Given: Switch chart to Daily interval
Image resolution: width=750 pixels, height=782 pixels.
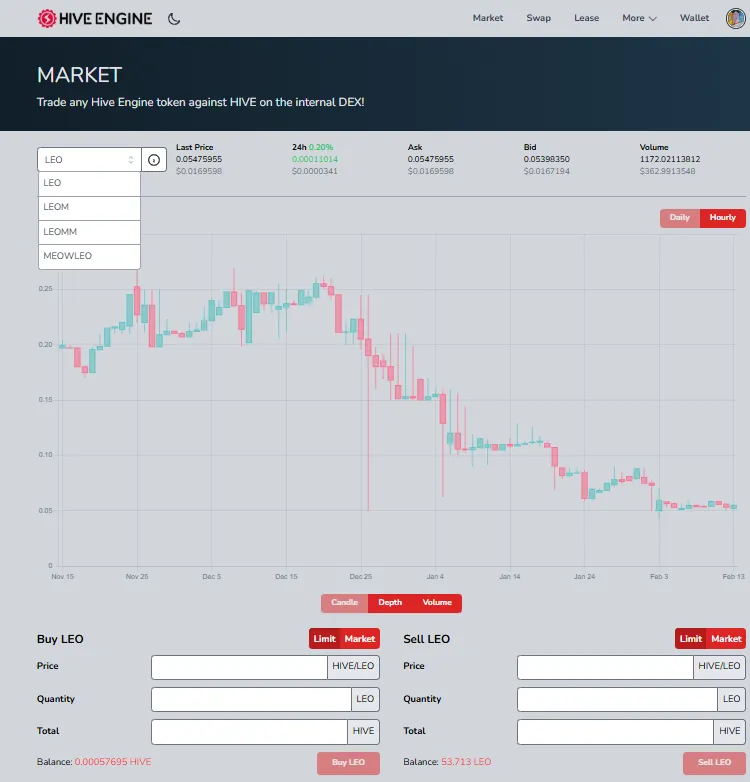Looking at the screenshot, I should [680, 218].
